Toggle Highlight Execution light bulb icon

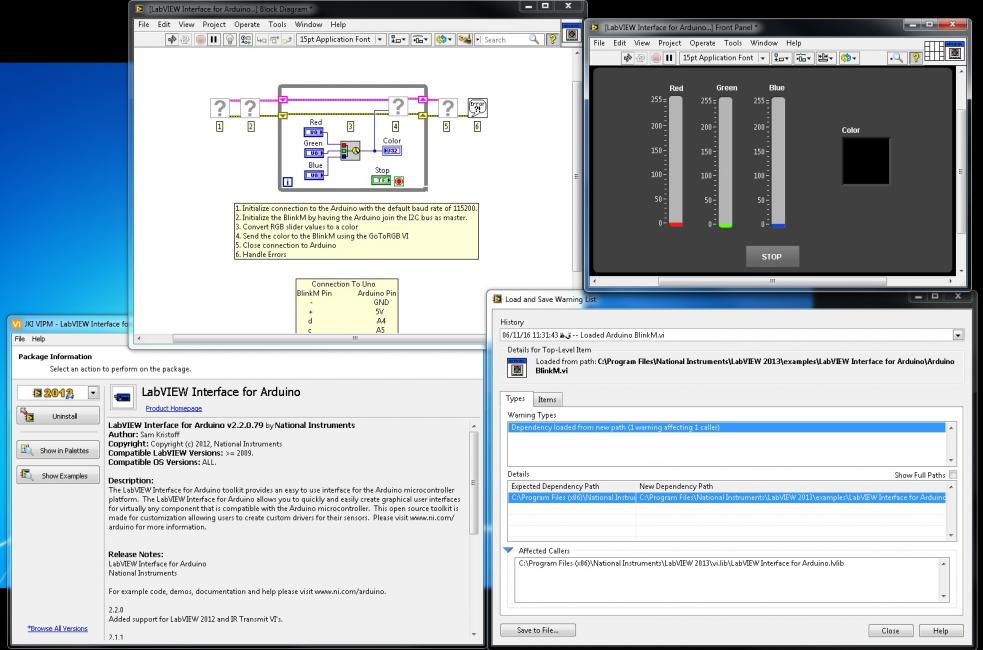point(229,40)
